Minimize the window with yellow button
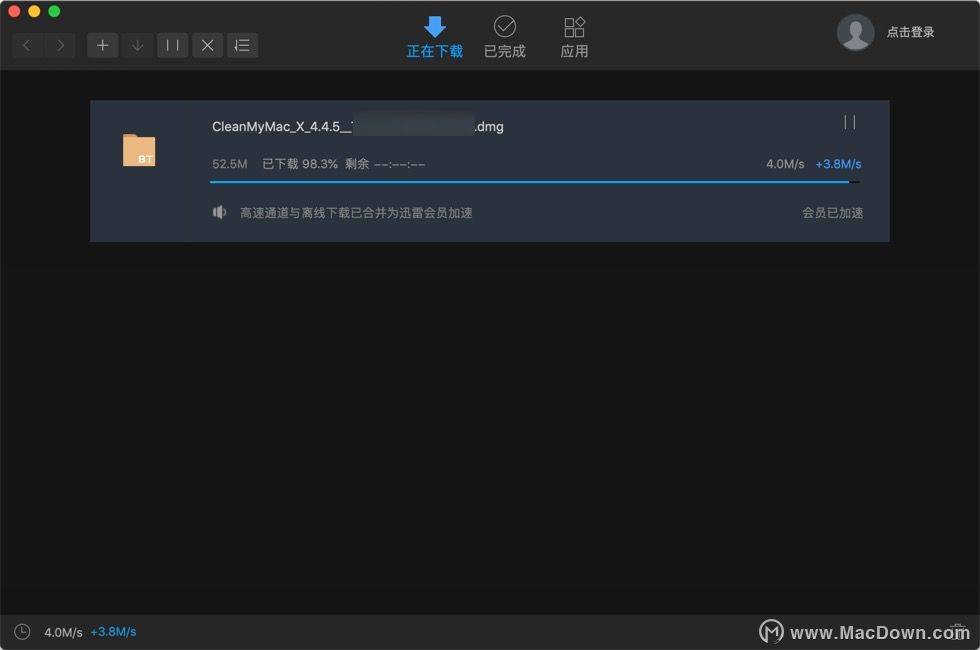The height and width of the screenshot is (650, 980). click(x=34, y=11)
